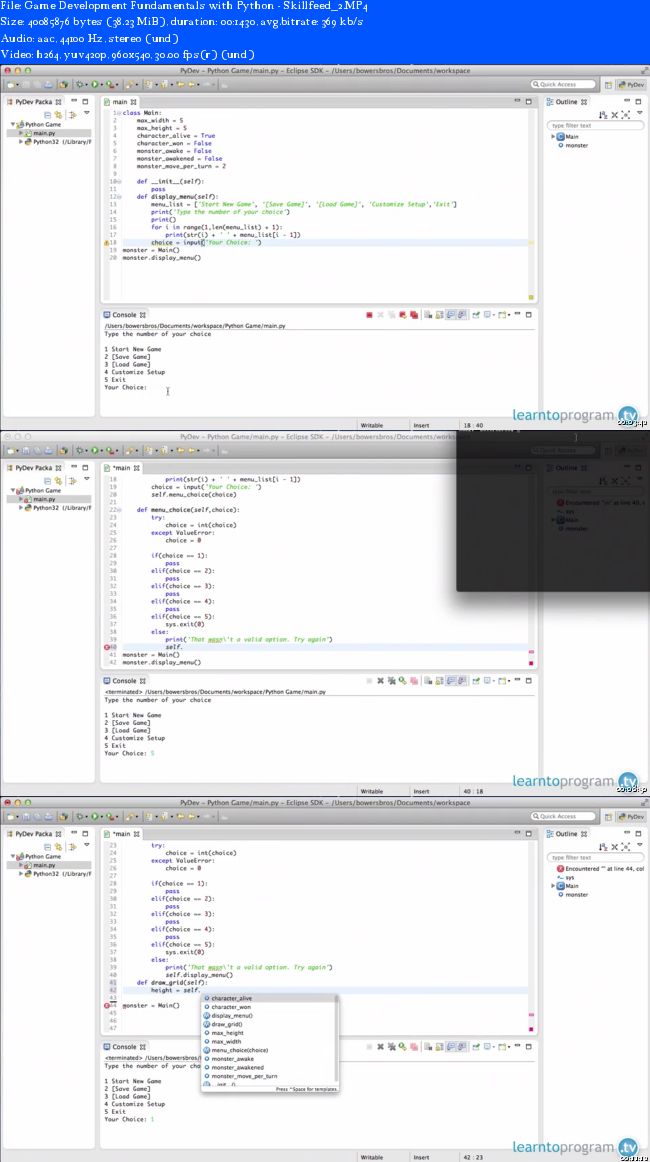Screen dimensions: 650x1162
Task: Select main.py in bottom frame package tree
Action: 44,865
